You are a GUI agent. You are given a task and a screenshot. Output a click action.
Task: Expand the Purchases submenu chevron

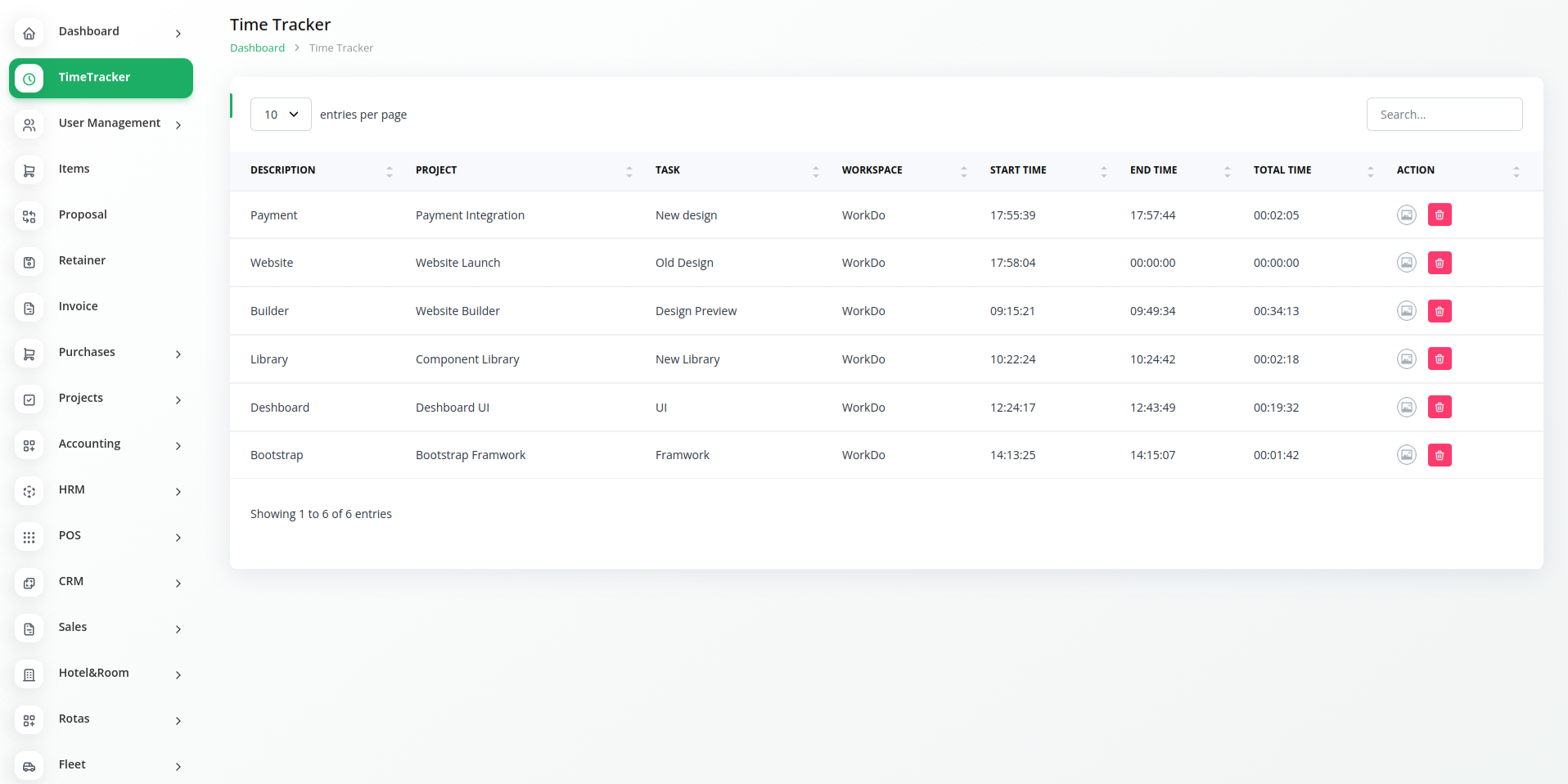tap(178, 354)
